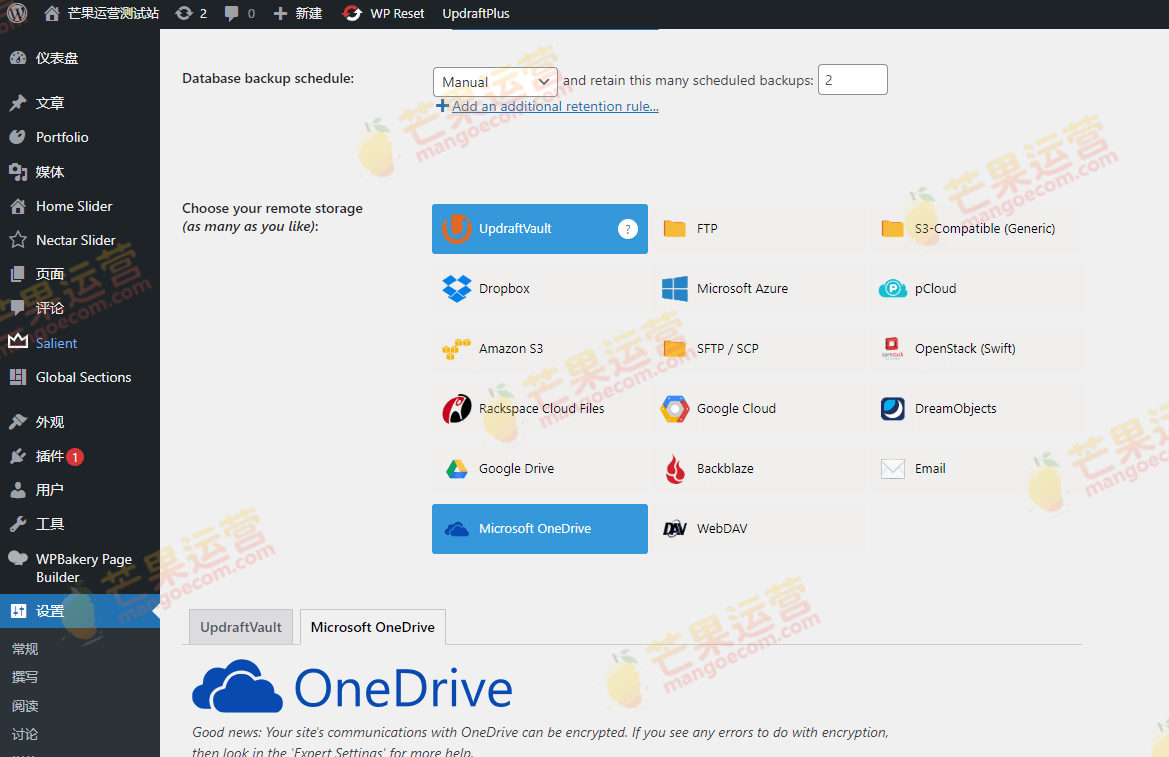Switch to the UpdraftVault settings tab
The height and width of the screenshot is (757, 1169).
(241, 627)
